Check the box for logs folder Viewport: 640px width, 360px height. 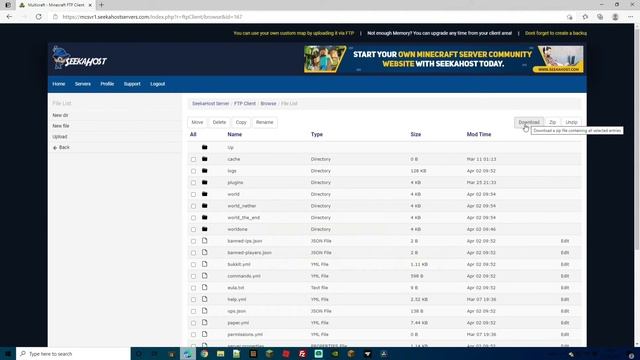point(193,171)
